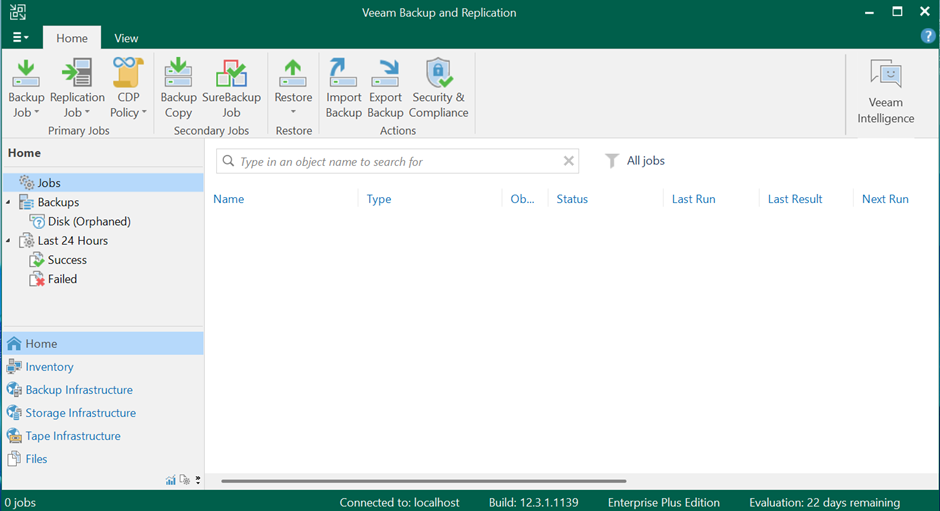Viewport: 940px width, 511px height.
Task: Create a SureBackup Job from ribbon
Action: [231, 74]
